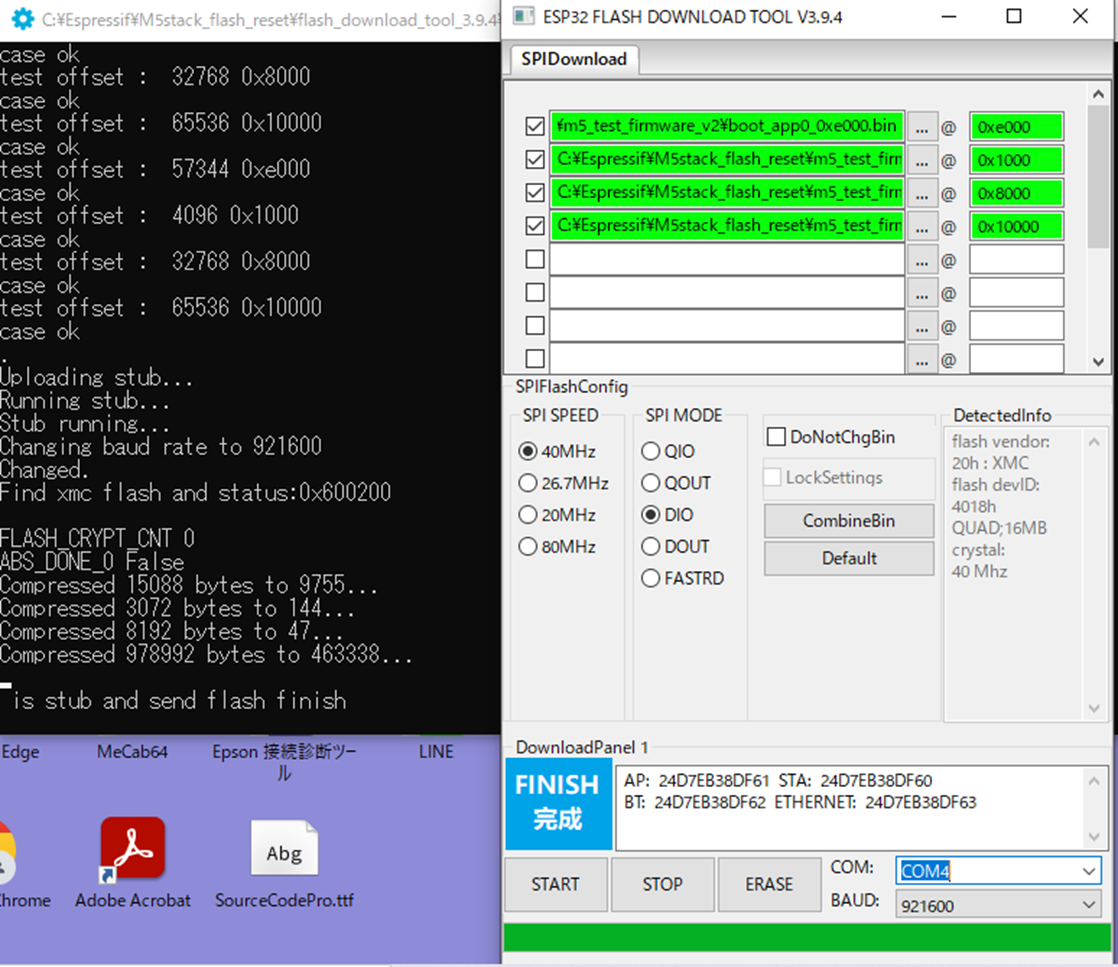
Task: Click 'flash vendor:' text in DetectedInfo
Action: 1000,441
